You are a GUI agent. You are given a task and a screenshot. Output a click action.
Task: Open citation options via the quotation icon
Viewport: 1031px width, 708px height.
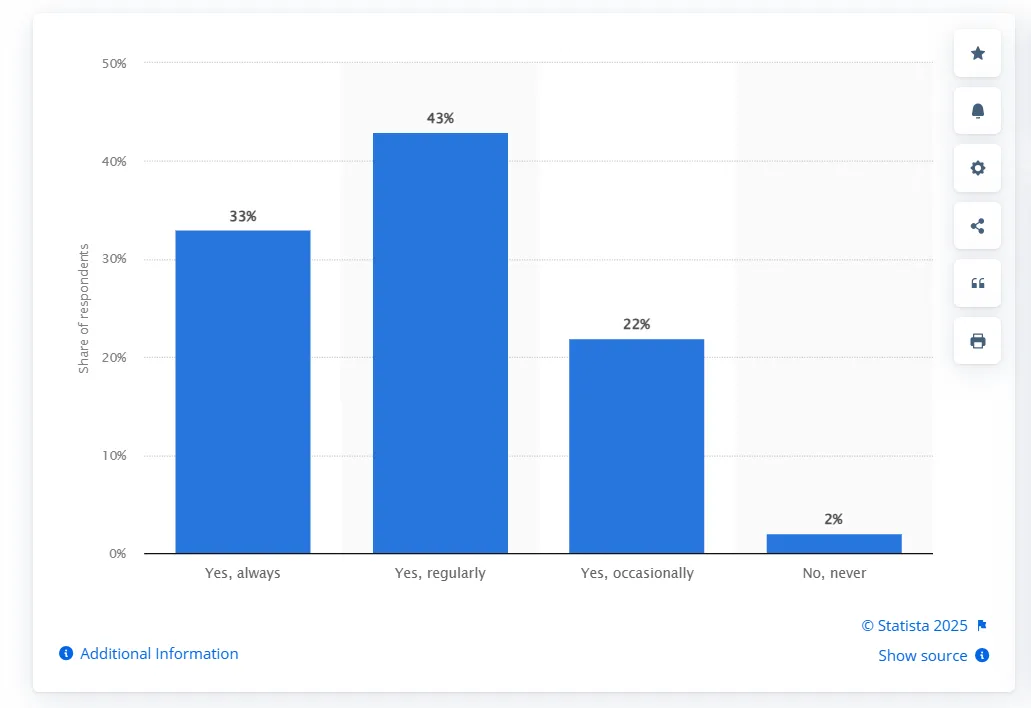(x=977, y=283)
